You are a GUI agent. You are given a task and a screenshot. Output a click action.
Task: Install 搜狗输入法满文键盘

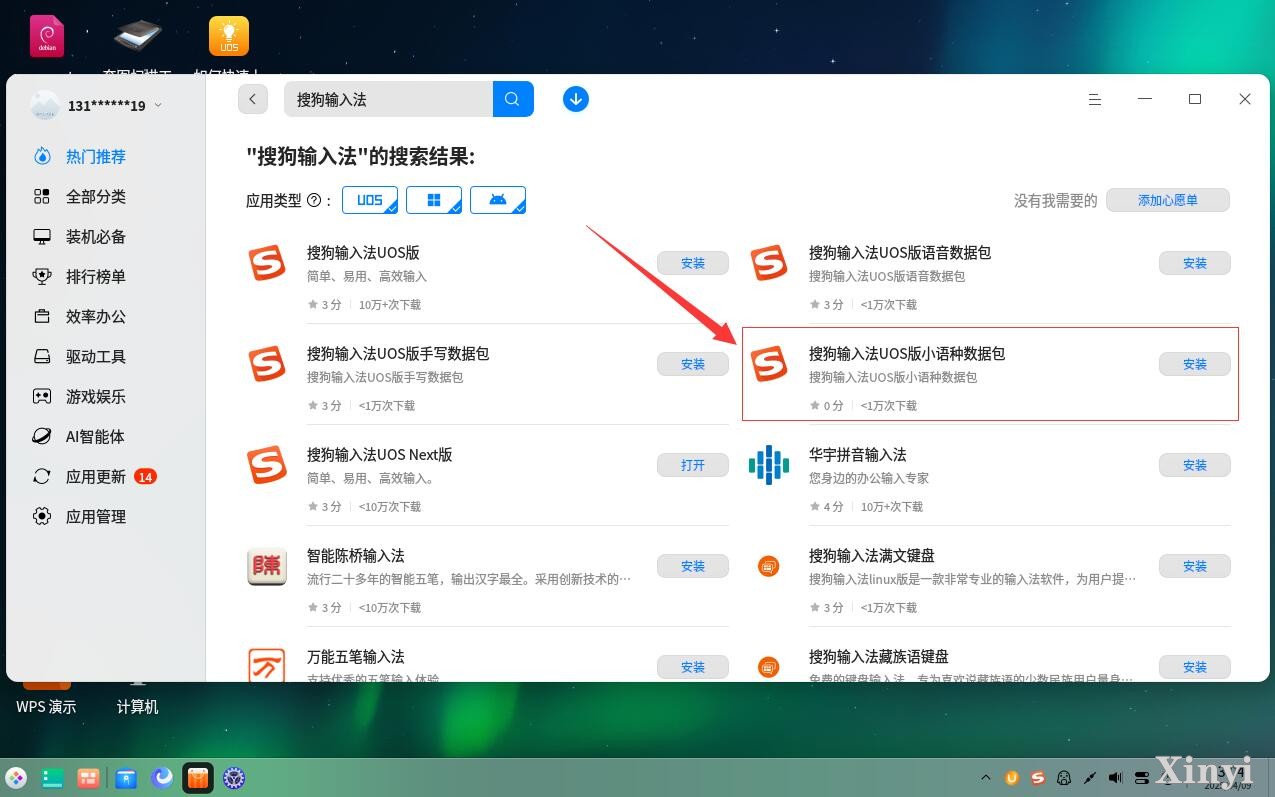point(1195,566)
